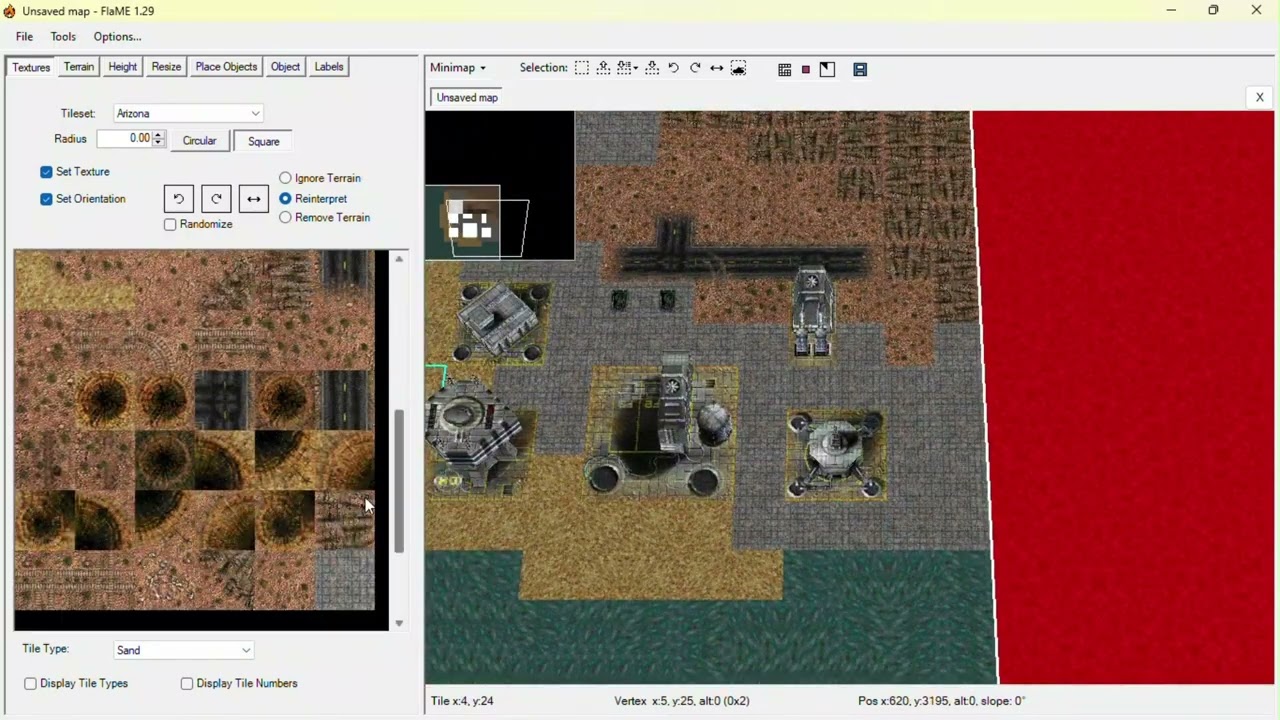Screen dimensions: 1280x720
Task: Switch to the Object tab
Action: tap(285, 67)
